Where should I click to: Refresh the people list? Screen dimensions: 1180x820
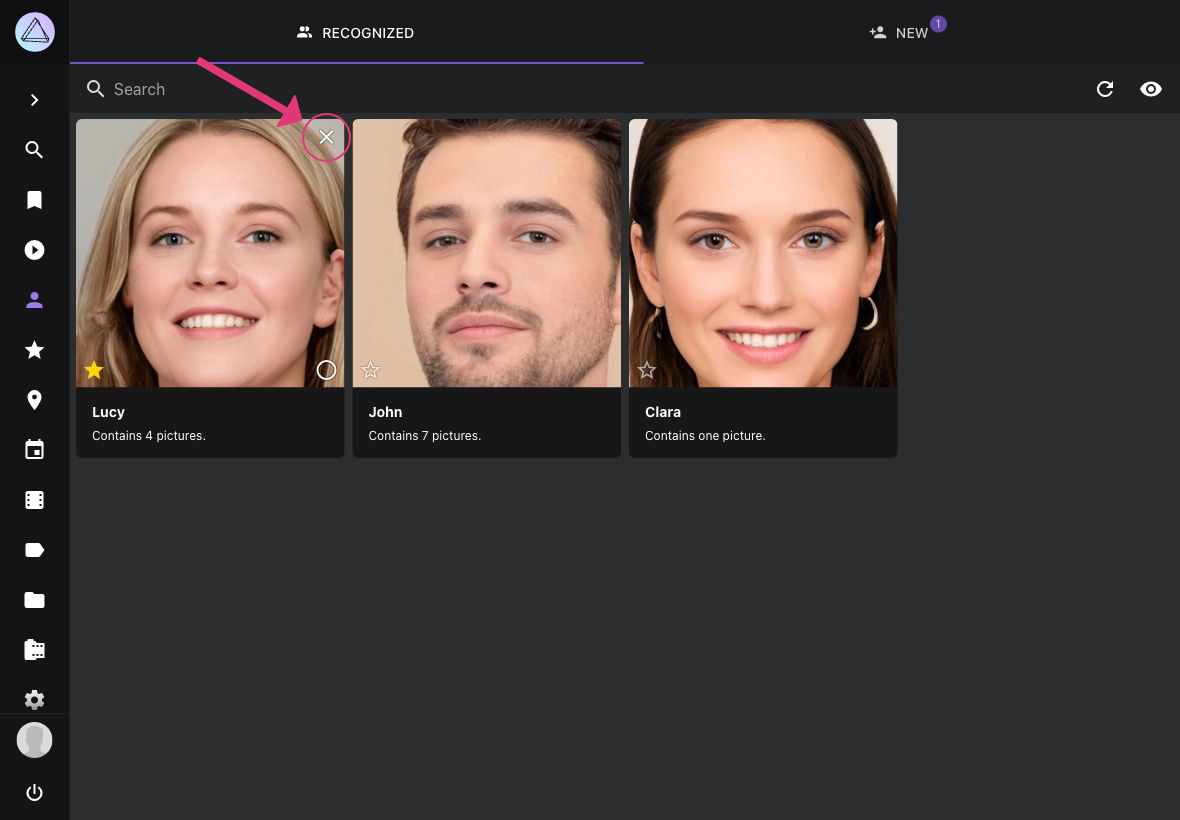(x=1104, y=89)
